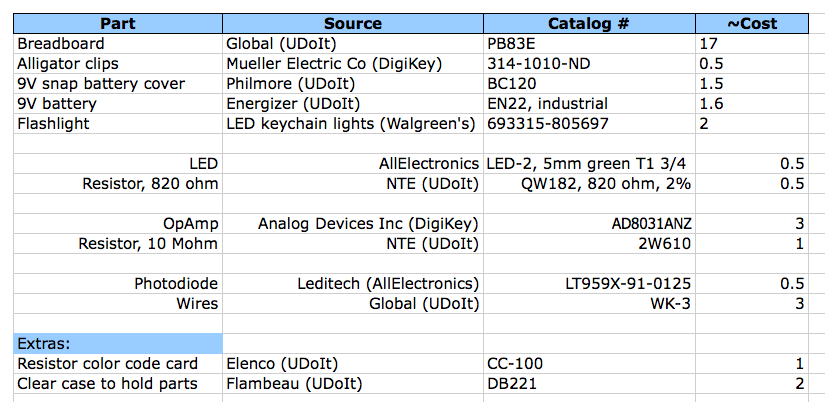Click the Source column header
Screen dimensions: 825x402
click(x=353, y=23)
